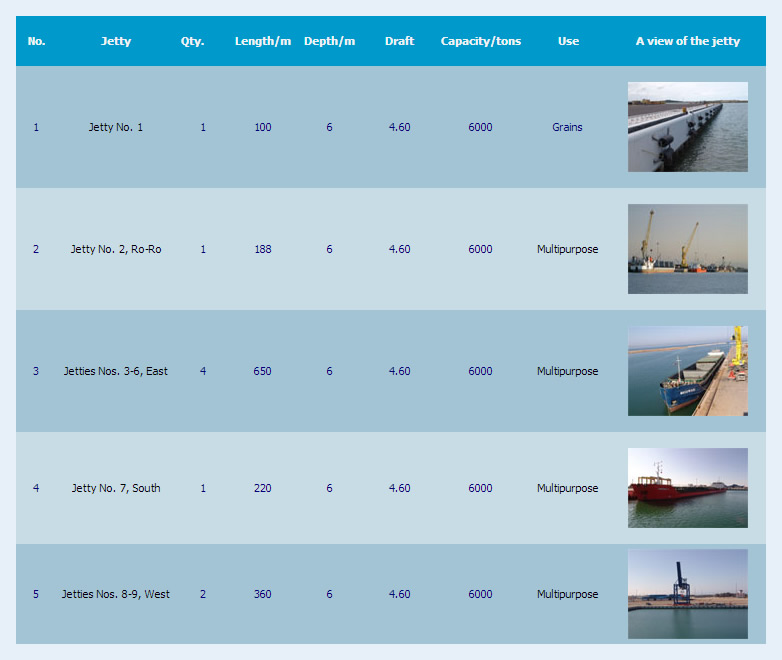
Task: Click length value 100
Action: point(263,127)
